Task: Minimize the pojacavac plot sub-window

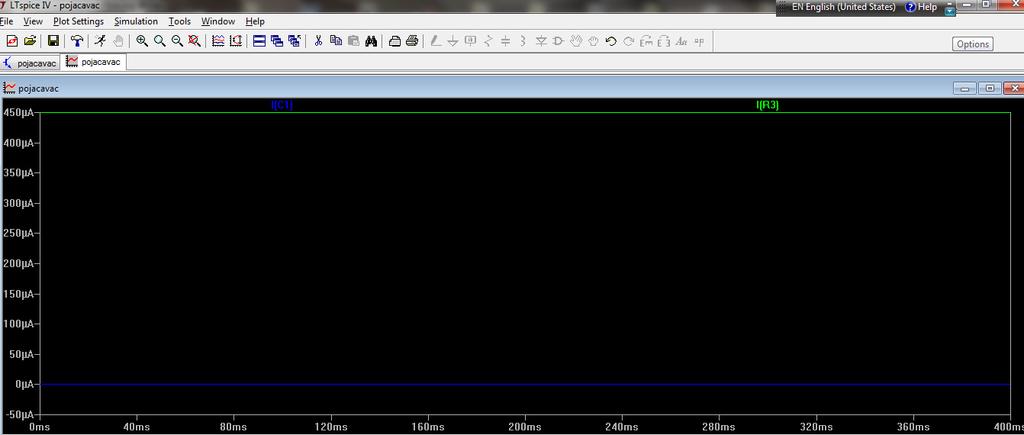Action: tap(965, 88)
